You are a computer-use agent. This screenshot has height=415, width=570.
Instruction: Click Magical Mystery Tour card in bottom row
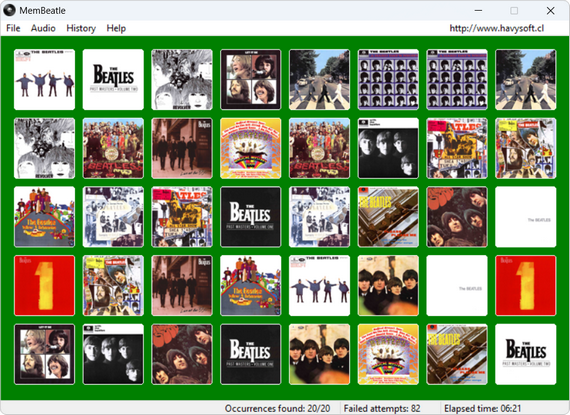388,354
